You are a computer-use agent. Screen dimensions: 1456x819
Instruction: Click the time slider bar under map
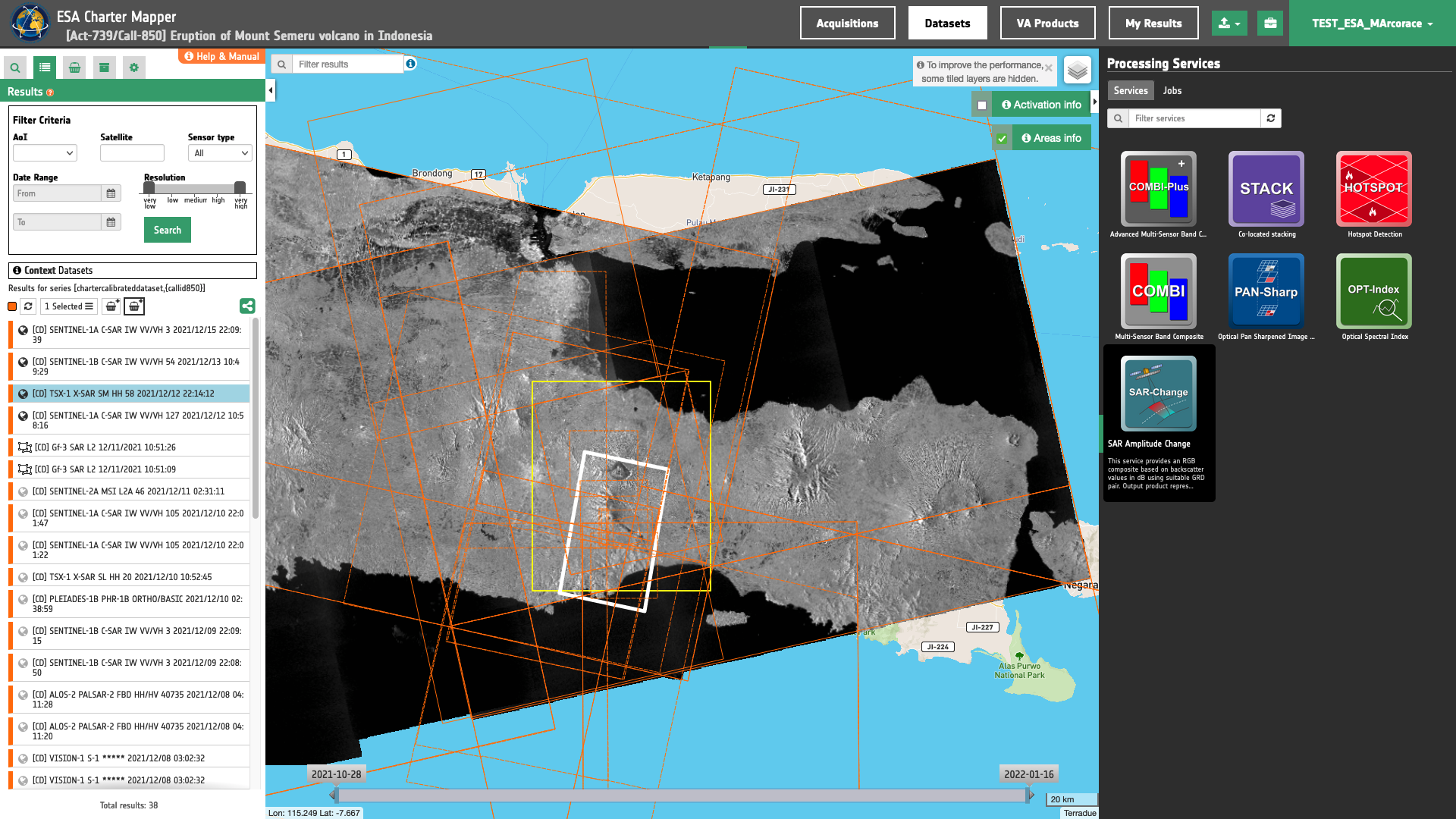tap(682, 795)
